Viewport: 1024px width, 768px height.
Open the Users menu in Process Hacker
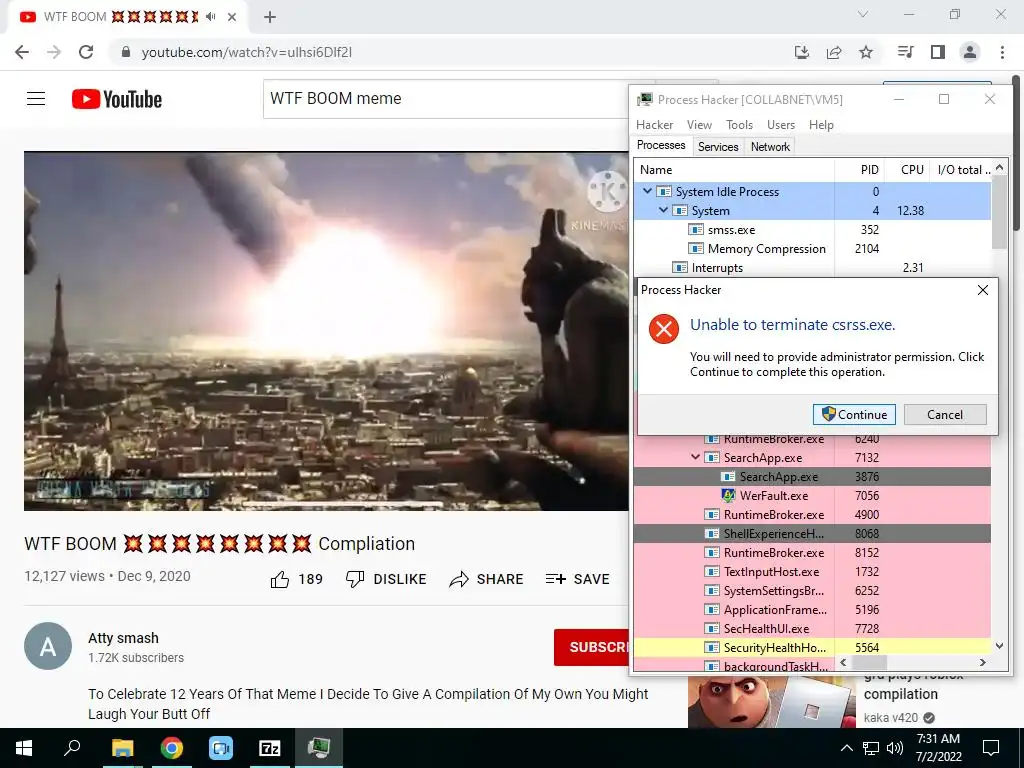pos(780,125)
